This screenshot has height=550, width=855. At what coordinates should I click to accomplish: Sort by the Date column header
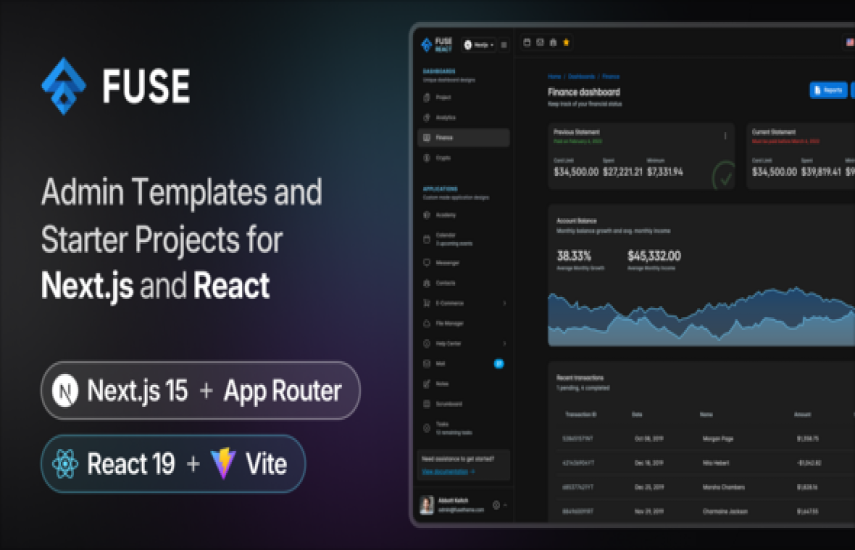point(637,415)
